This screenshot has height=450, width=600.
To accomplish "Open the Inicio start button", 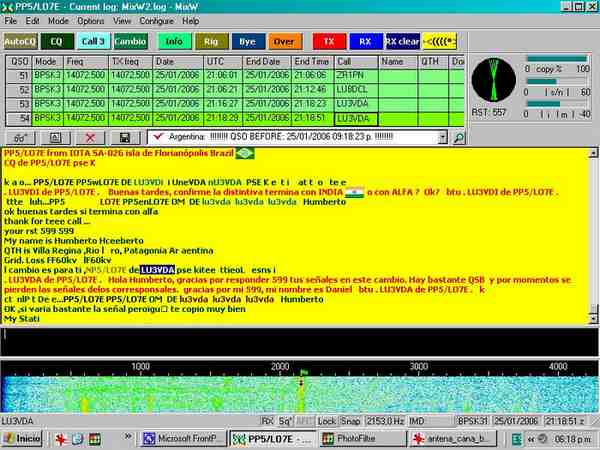I will [22, 438].
